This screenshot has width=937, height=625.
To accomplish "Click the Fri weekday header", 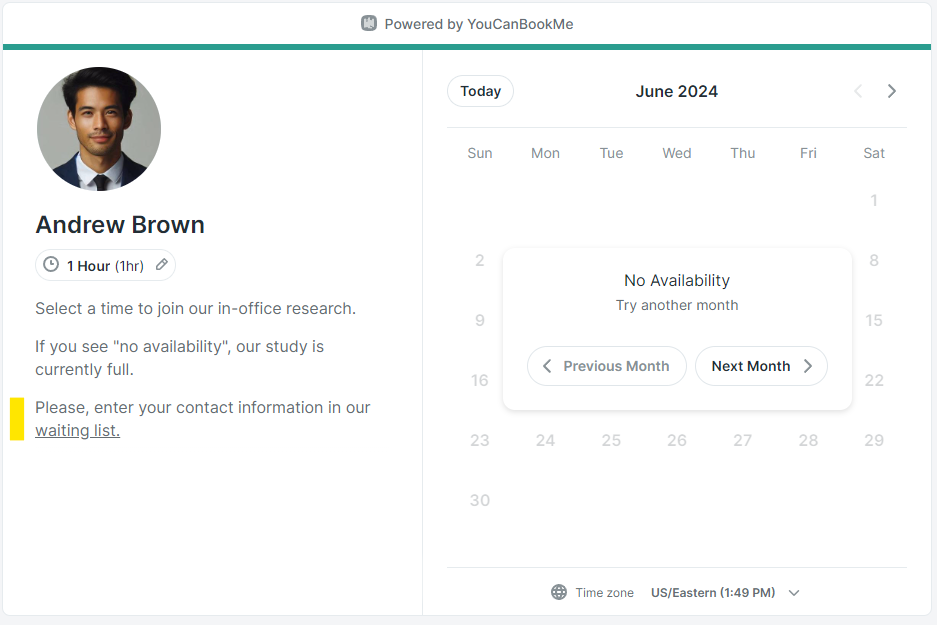I will click(809, 153).
